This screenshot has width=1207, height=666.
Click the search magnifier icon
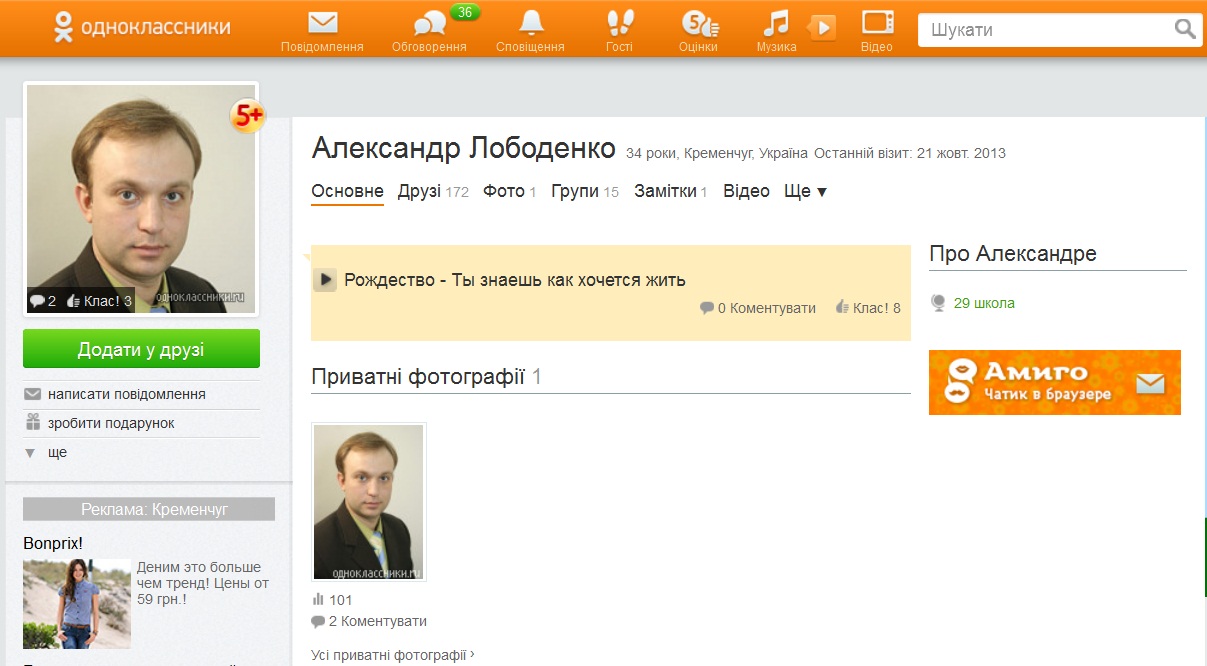click(x=1184, y=29)
